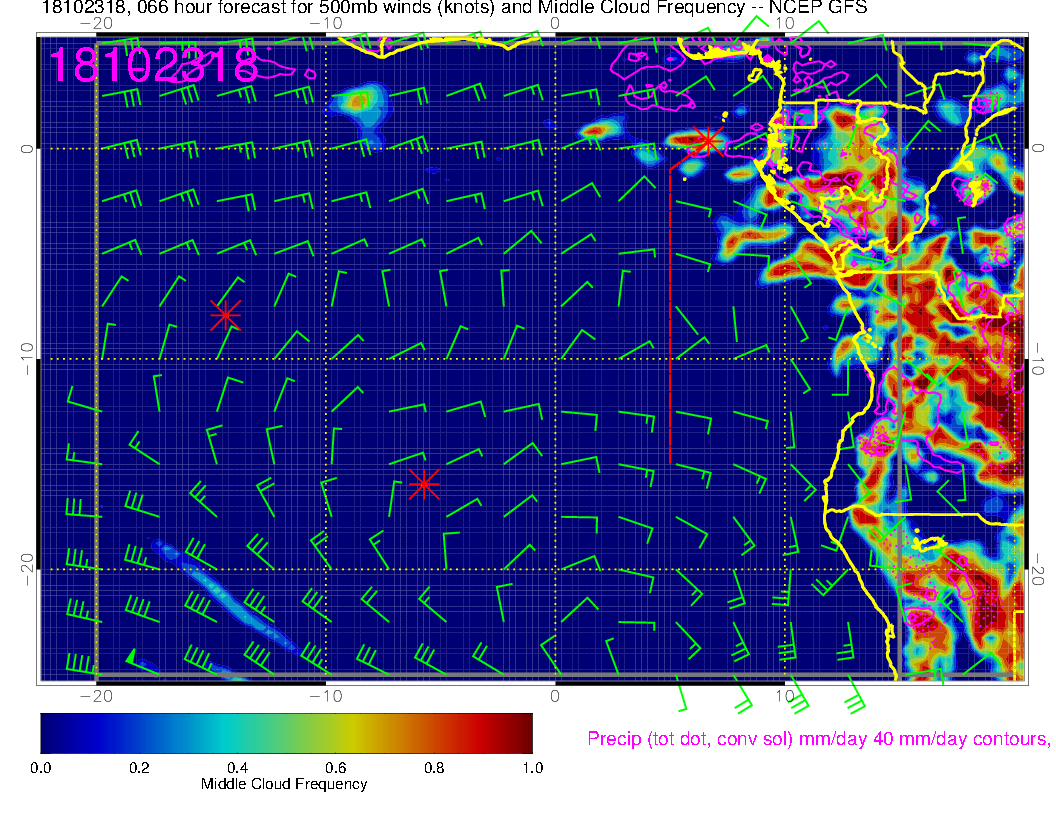Click the top axis label -20
The image size is (1056, 816).
pyautogui.click(x=96, y=24)
